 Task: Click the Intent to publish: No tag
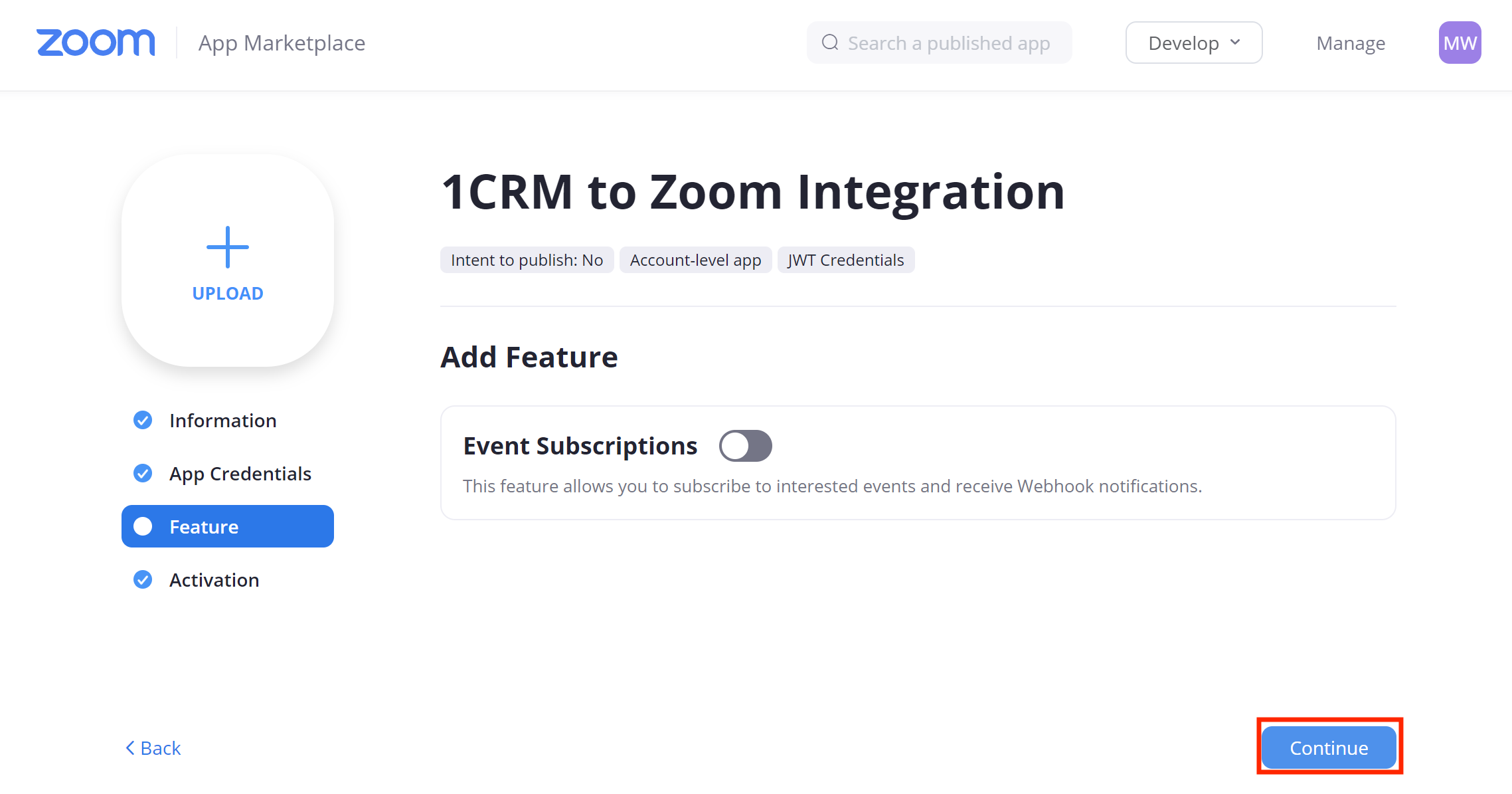tap(527, 260)
